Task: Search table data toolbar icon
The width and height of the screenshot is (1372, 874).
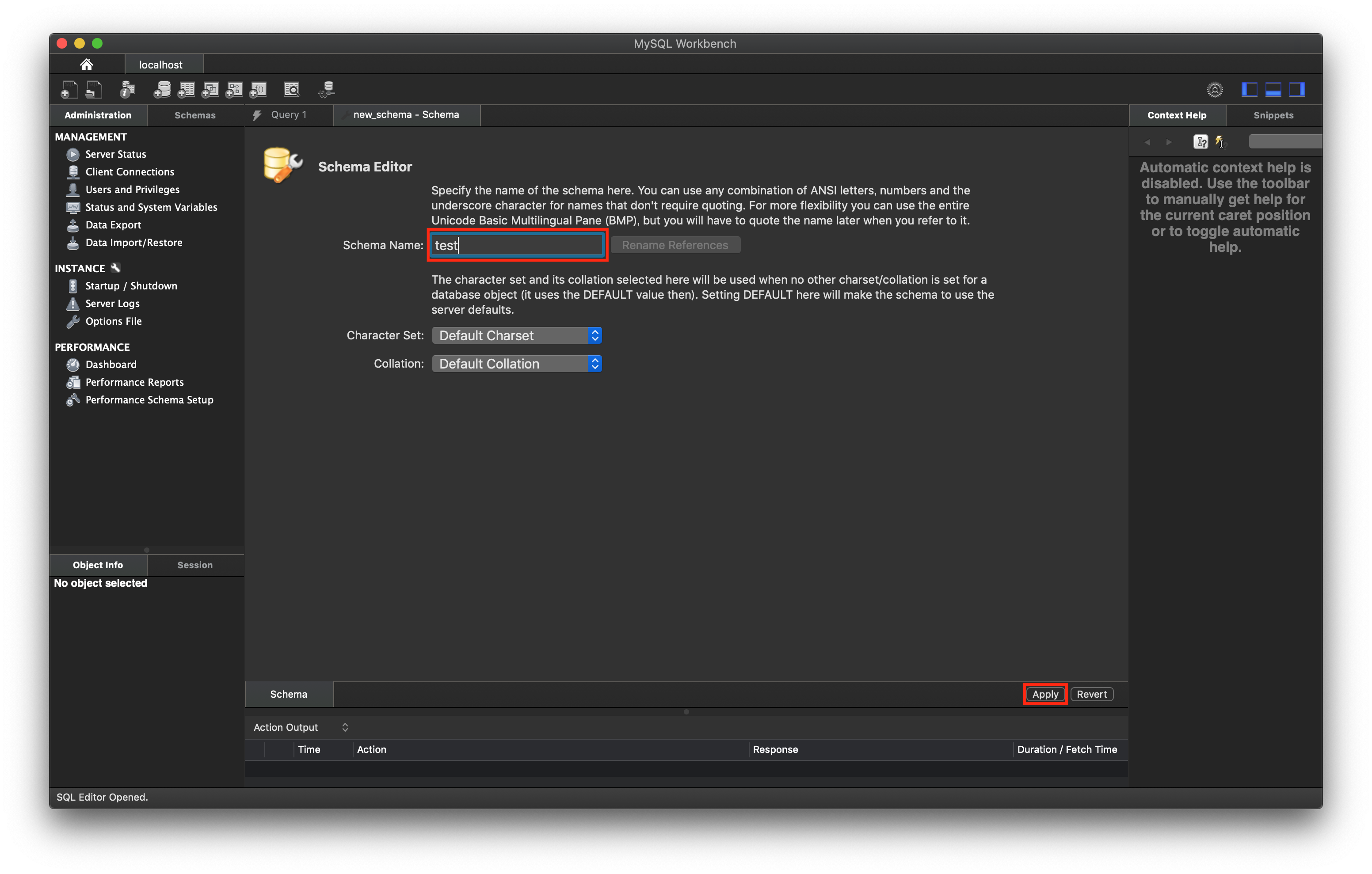Action: coord(292,89)
